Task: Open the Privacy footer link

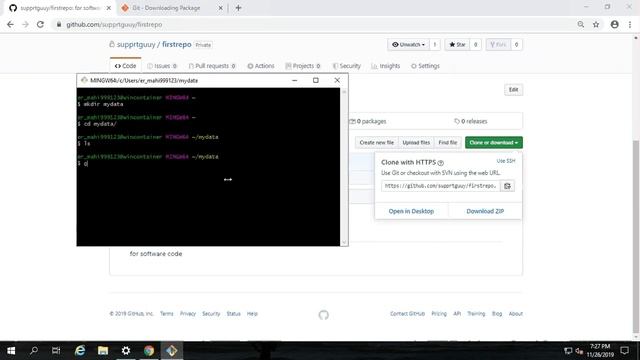Action: 188,313
